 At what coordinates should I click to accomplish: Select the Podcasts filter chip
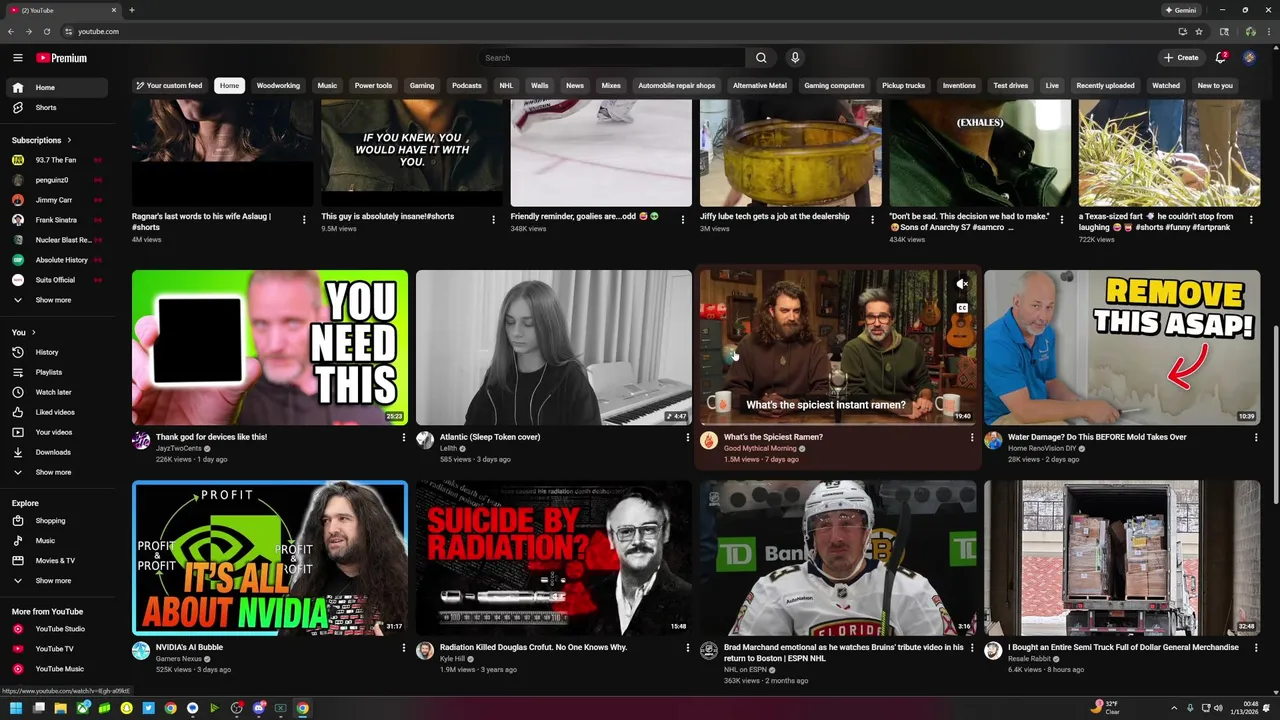coord(467,86)
